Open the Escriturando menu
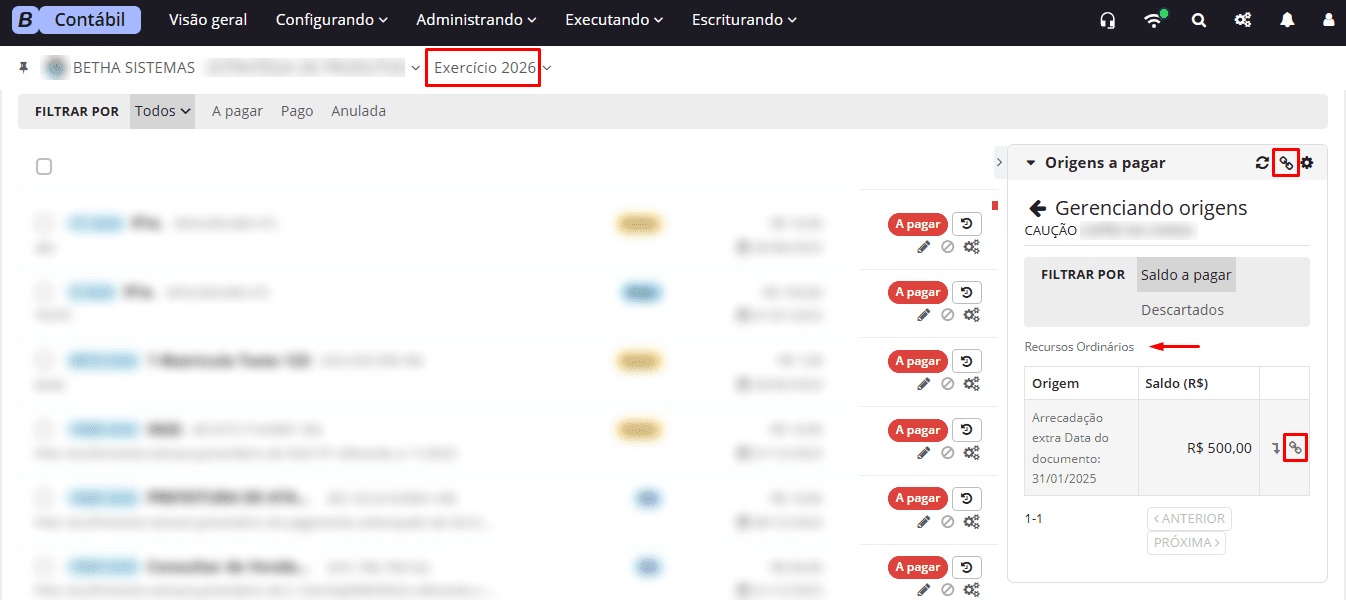This screenshot has width=1346, height=600. pos(743,19)
